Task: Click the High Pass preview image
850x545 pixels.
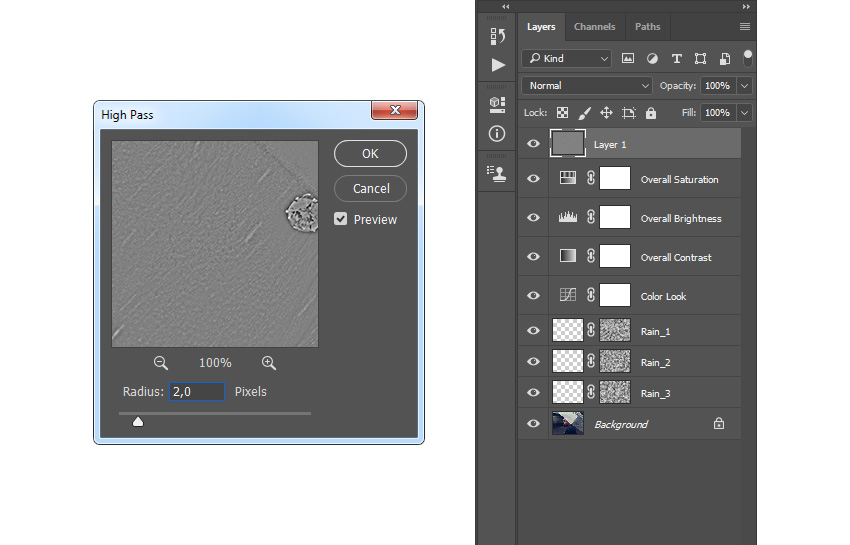Action: point(215,244)
